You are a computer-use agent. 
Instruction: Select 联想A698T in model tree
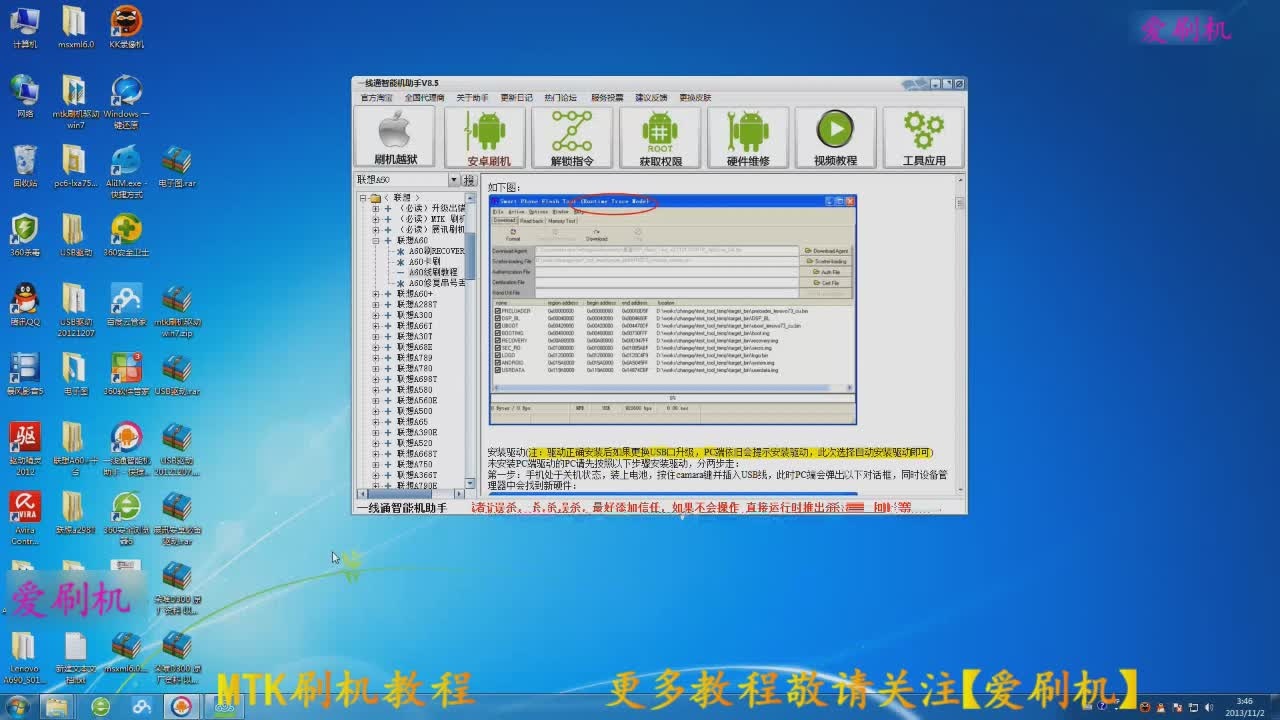[417, 379]
